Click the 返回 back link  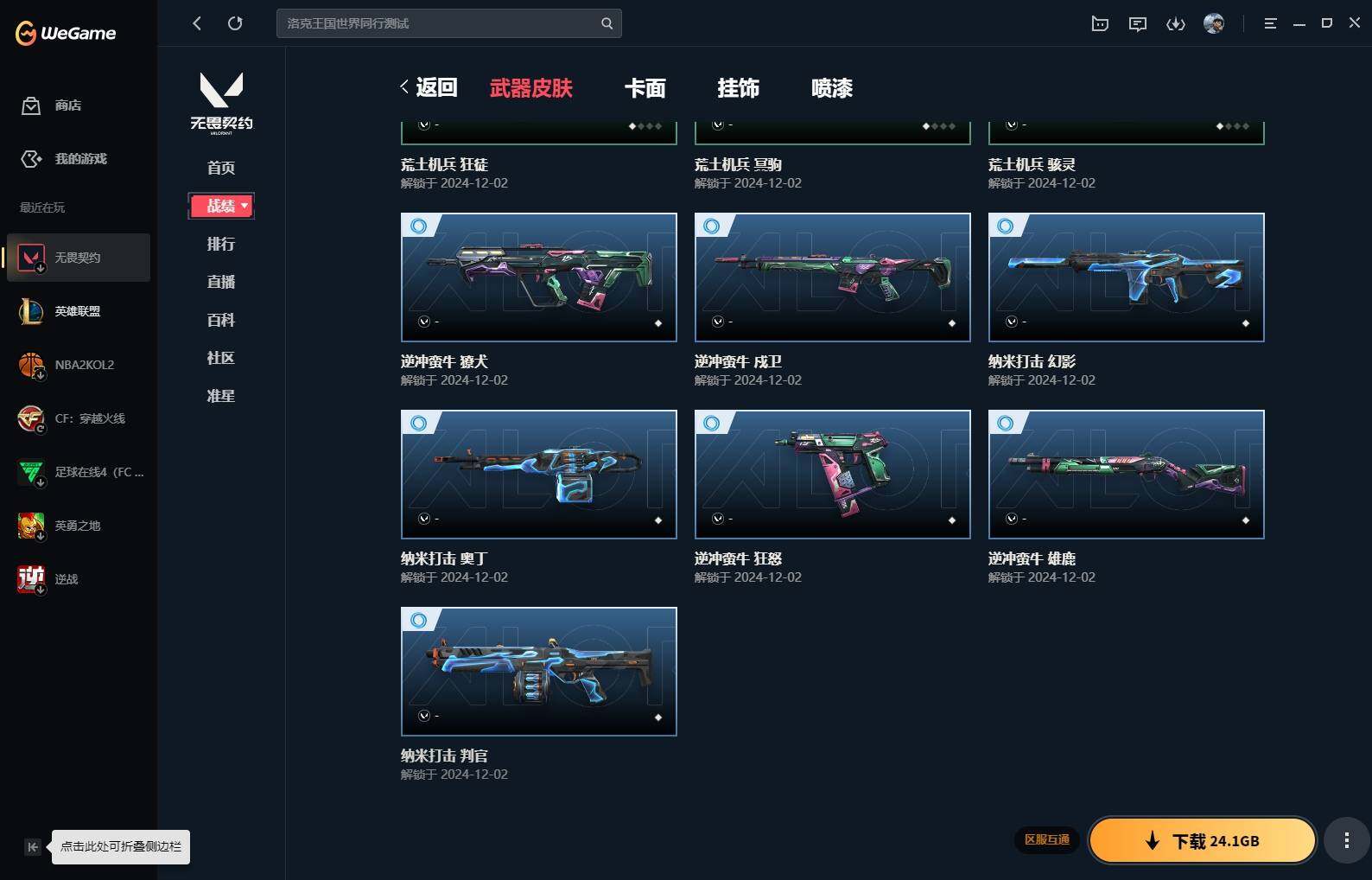(429, 87)
